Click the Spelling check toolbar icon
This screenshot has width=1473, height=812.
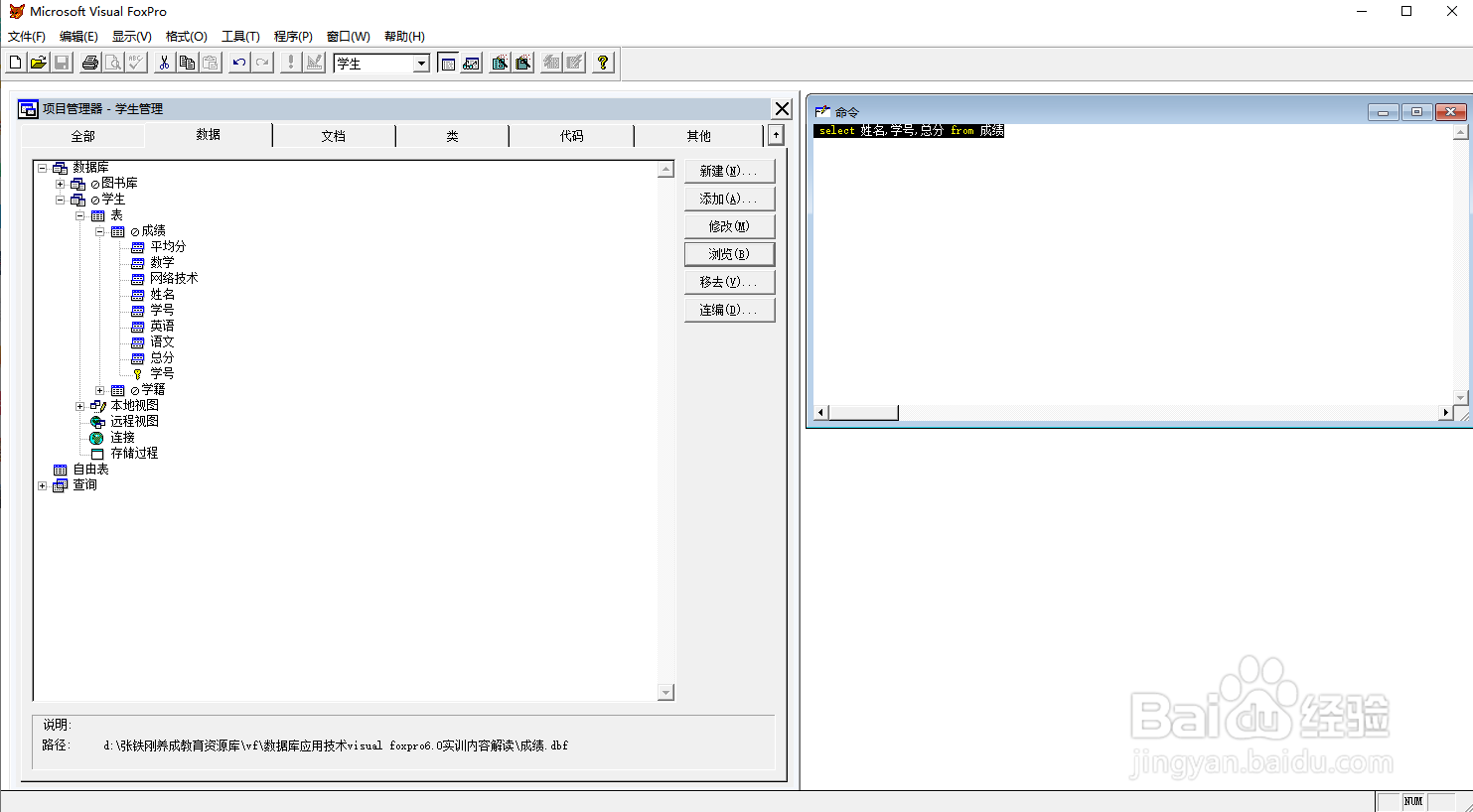(x=136, y=63)
